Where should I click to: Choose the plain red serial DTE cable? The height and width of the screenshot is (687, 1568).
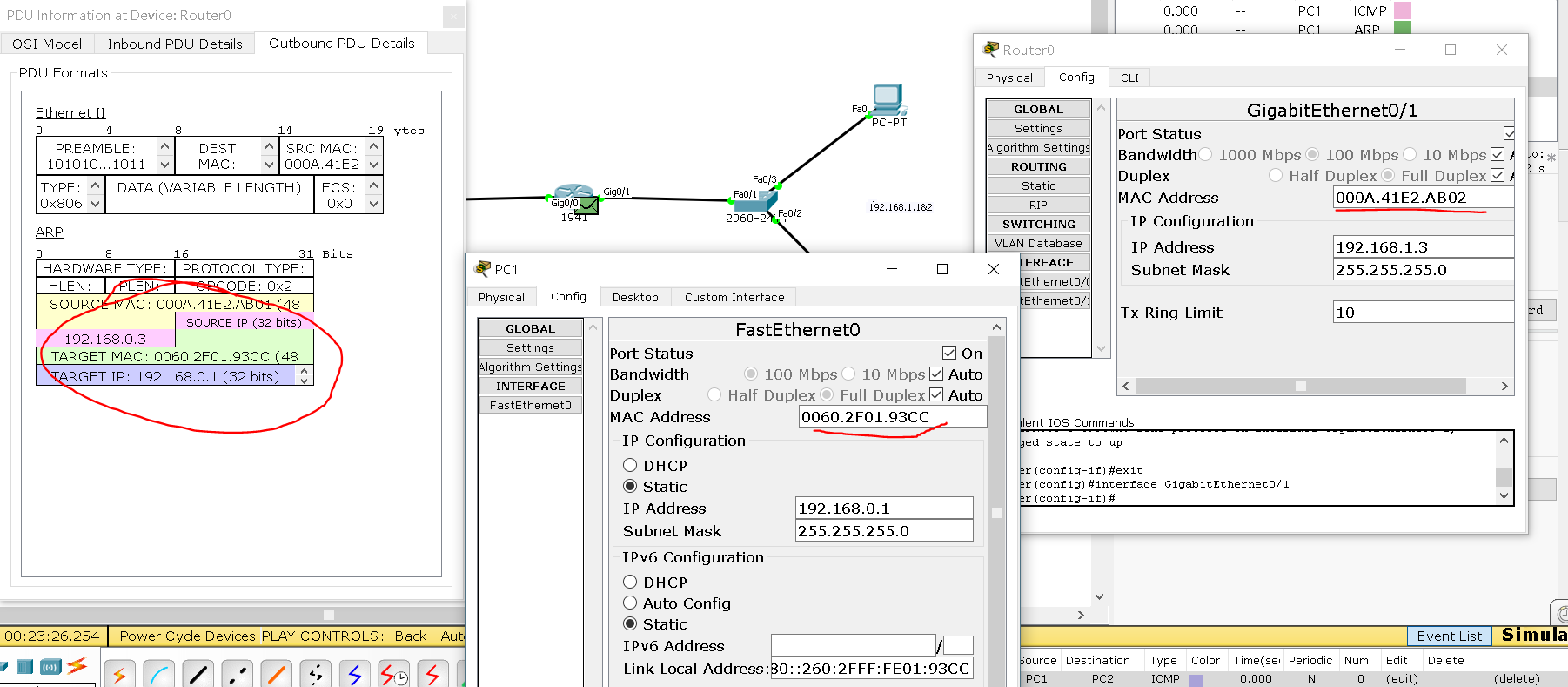[x=432, y=674]
